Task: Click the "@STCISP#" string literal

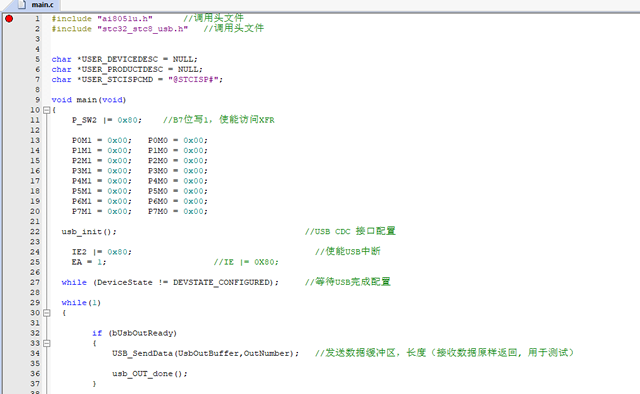Action: pyautogui.click(x=193, y=80)
